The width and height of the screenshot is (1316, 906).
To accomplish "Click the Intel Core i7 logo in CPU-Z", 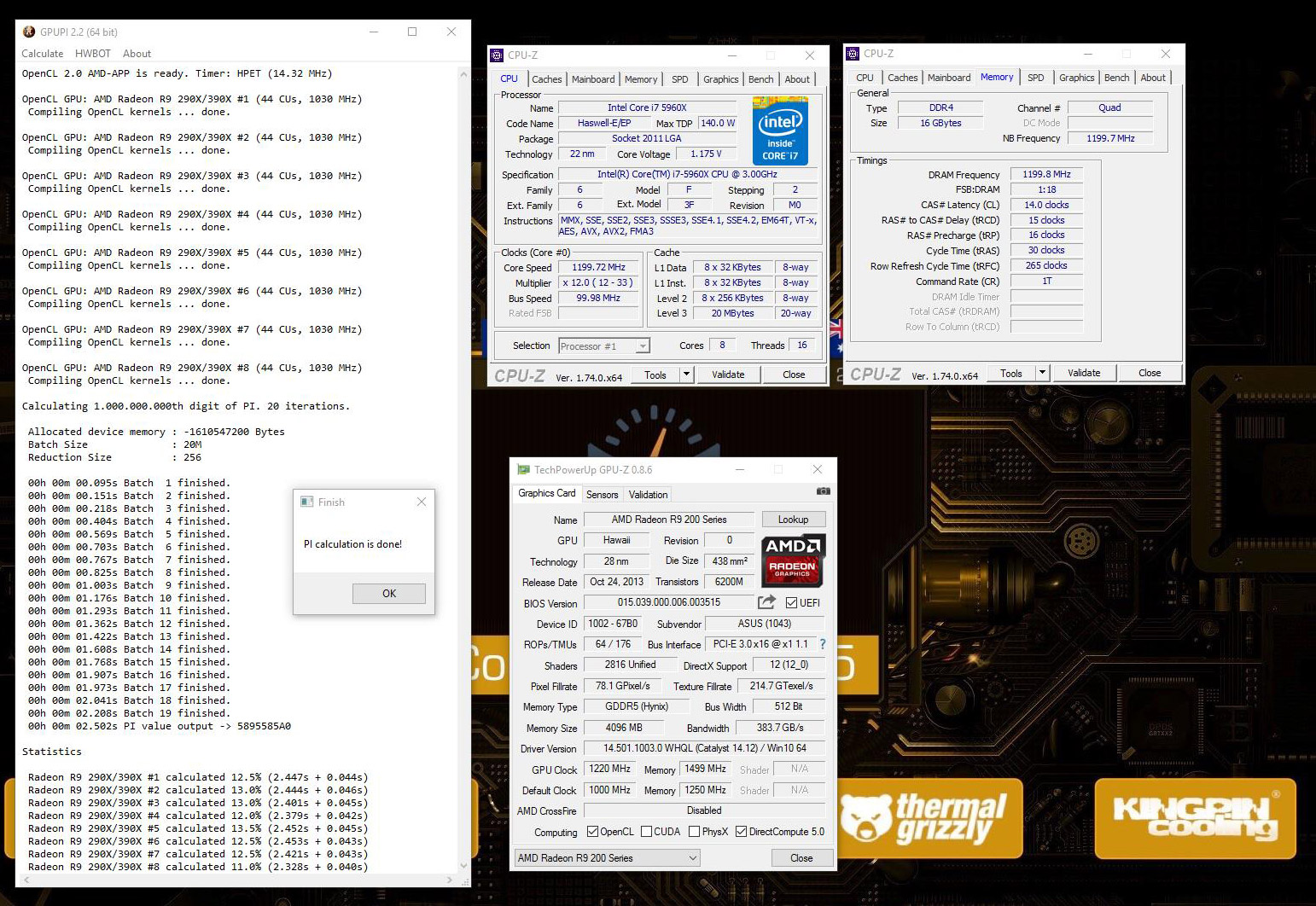I will click(x=780, y=131).
